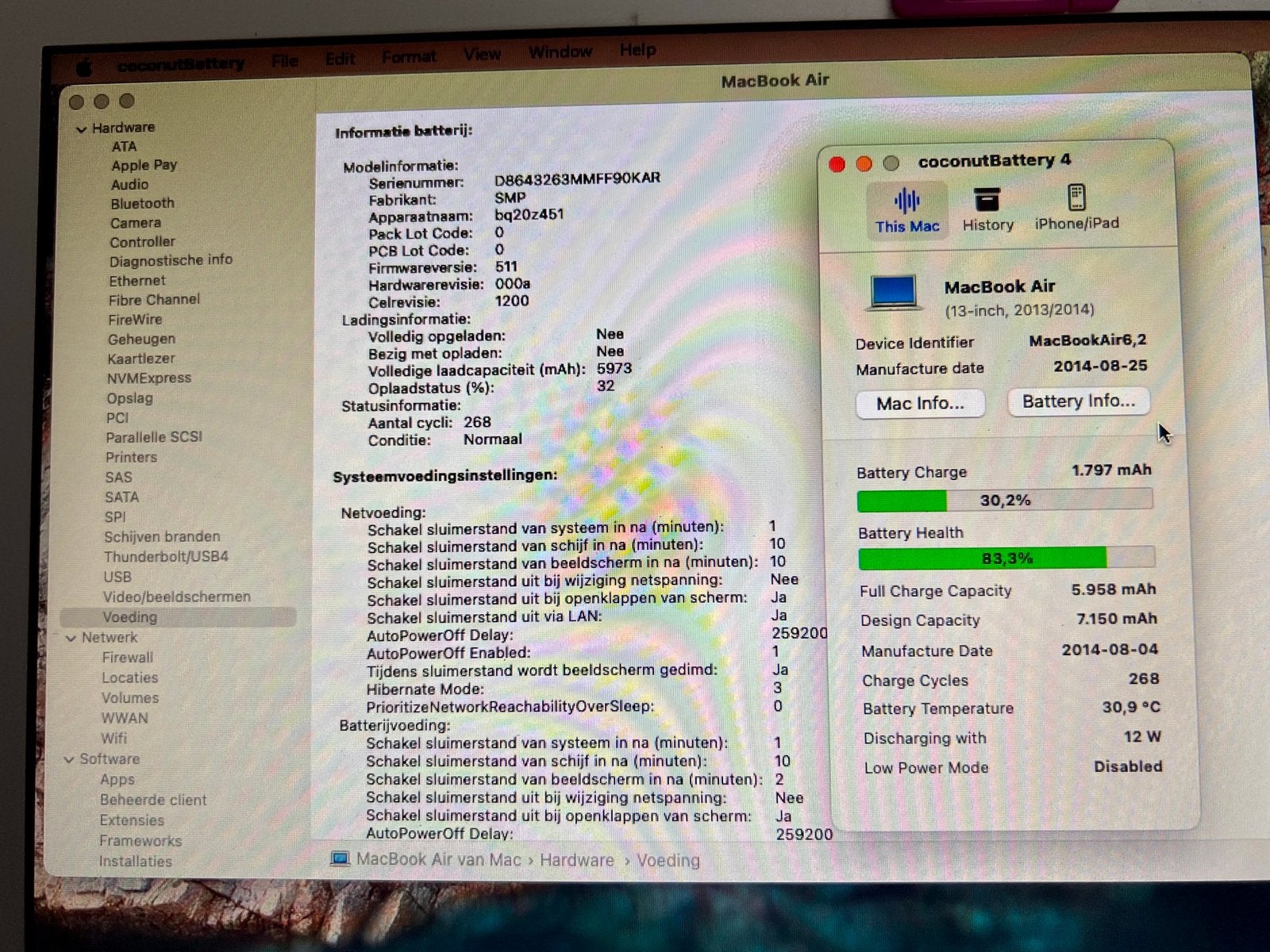Click serial number D8643263MMFF90KAR
The width and height of the screenshot is (1270, 952).
(x=577, y=179)
